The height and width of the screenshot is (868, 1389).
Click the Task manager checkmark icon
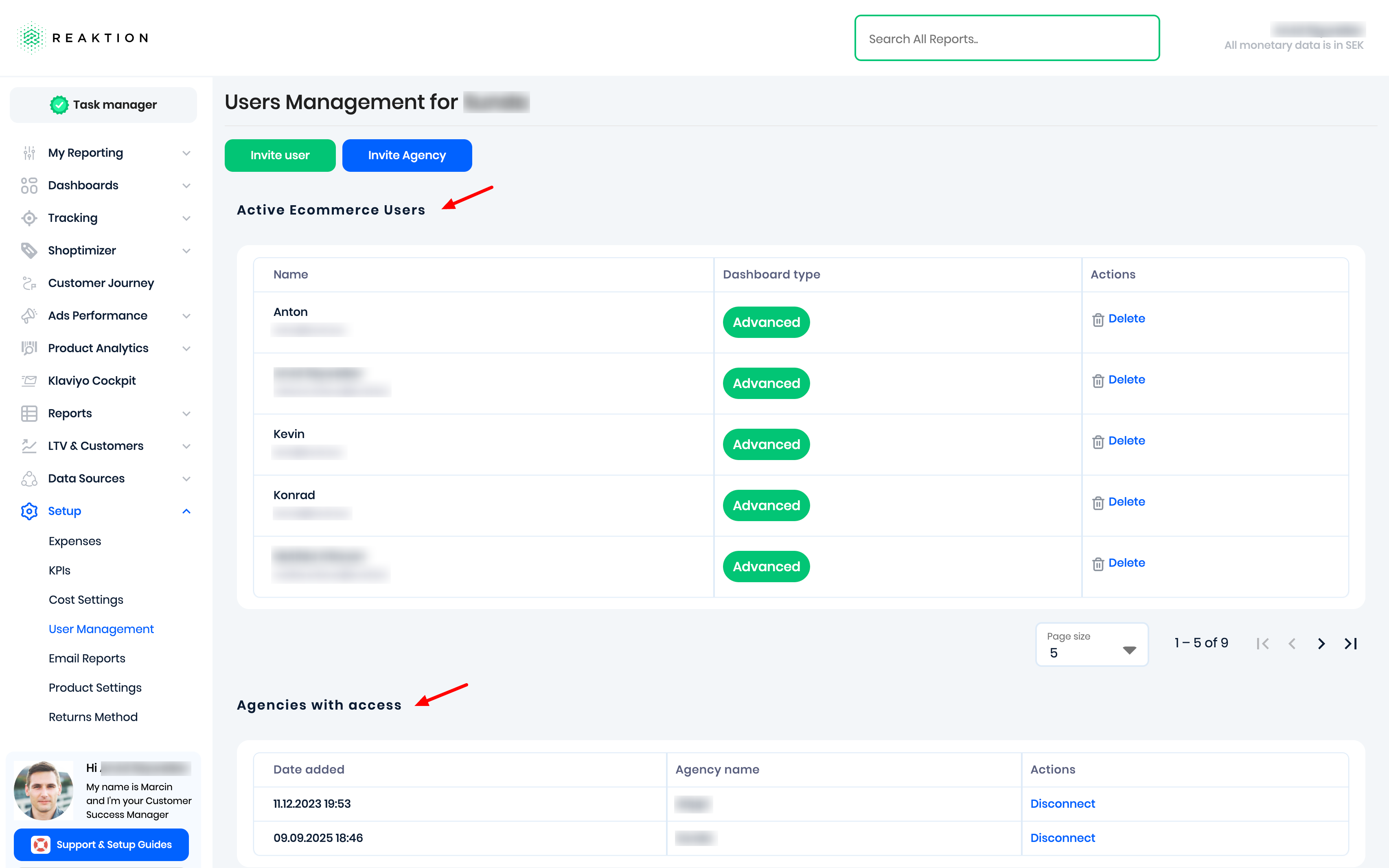[x=59, y=105]
